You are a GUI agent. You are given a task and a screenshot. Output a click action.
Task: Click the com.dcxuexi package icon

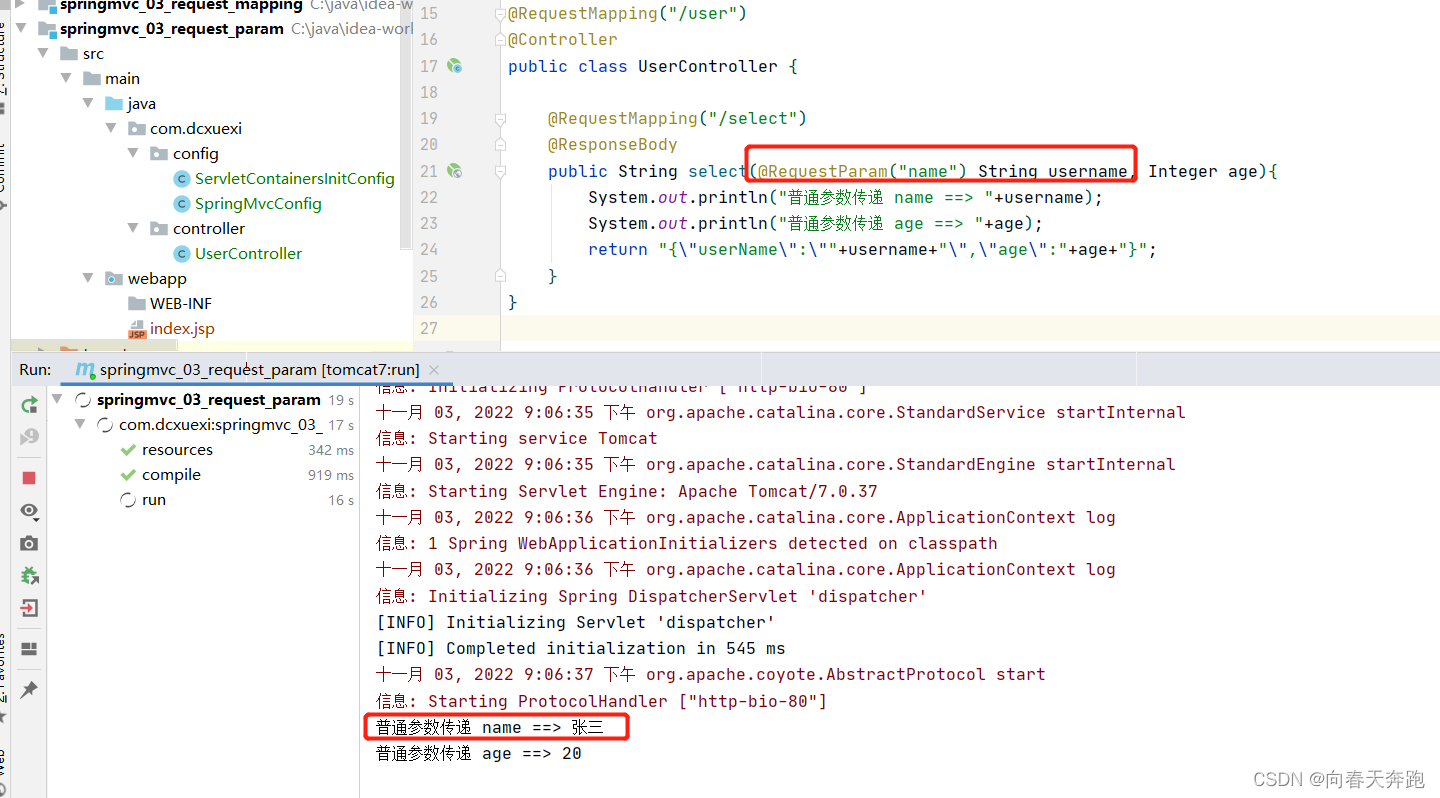pyautogui.click(x=137, y=129)
